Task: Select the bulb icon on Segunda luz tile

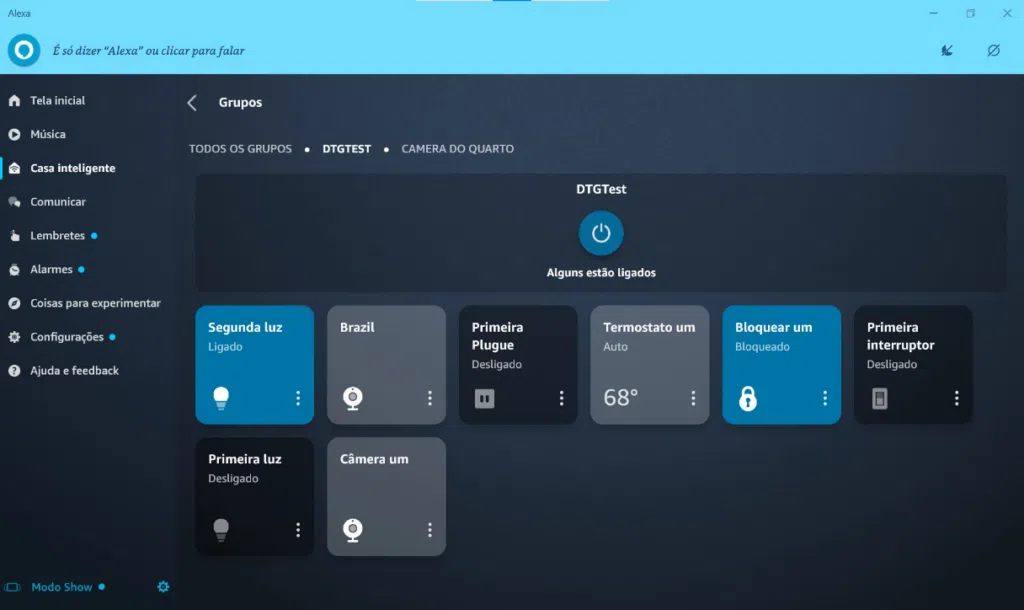Action: click(222, 397)
